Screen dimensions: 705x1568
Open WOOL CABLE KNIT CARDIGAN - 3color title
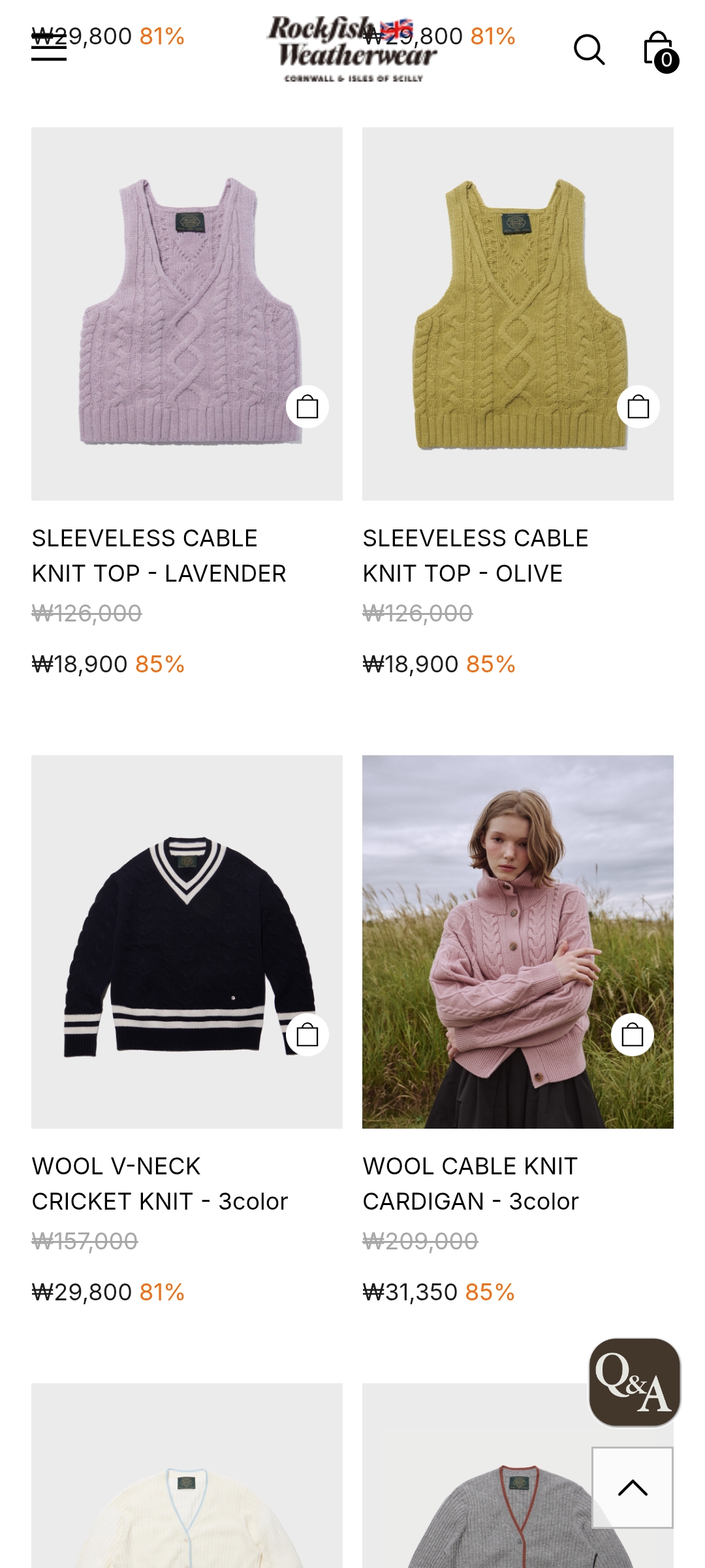[x=471, y=1184]
